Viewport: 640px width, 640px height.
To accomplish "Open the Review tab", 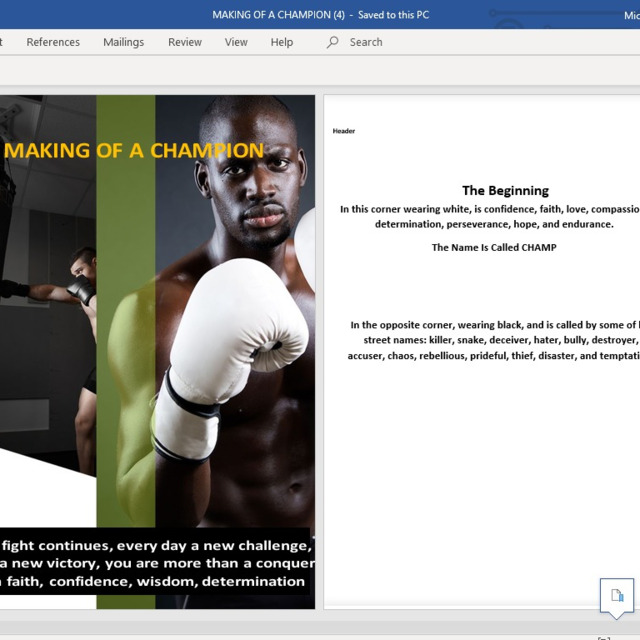I will coord(185,42).
